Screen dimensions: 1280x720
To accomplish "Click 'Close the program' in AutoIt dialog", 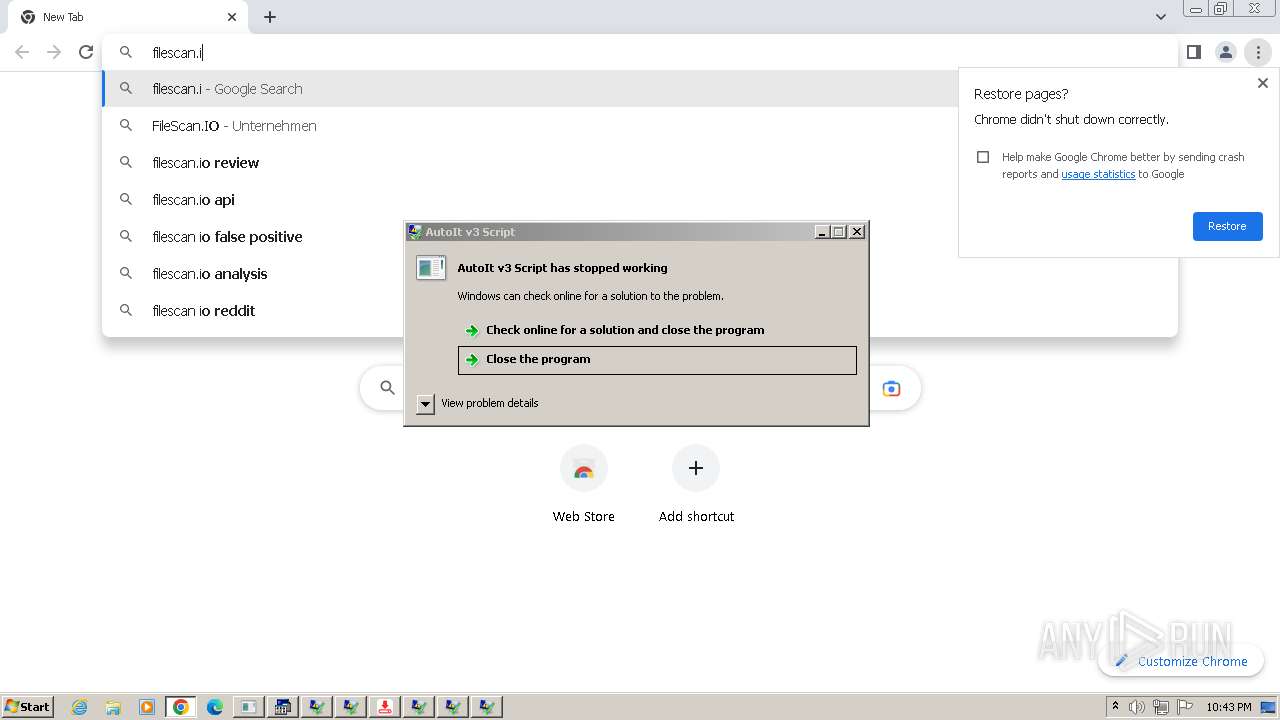I will pyautogui.click(x=657, y=360).
